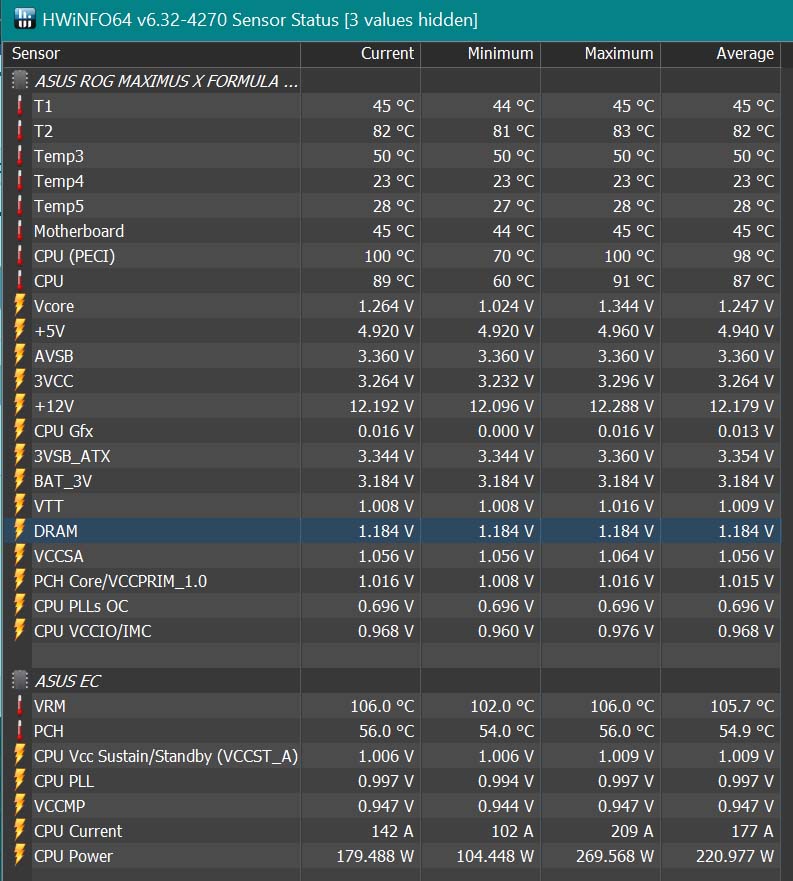Select the ASUS ROG MAXIMUS X FORMULA group row
The image size is (793, 881).
pyautogui.click(x=392, y=81)
